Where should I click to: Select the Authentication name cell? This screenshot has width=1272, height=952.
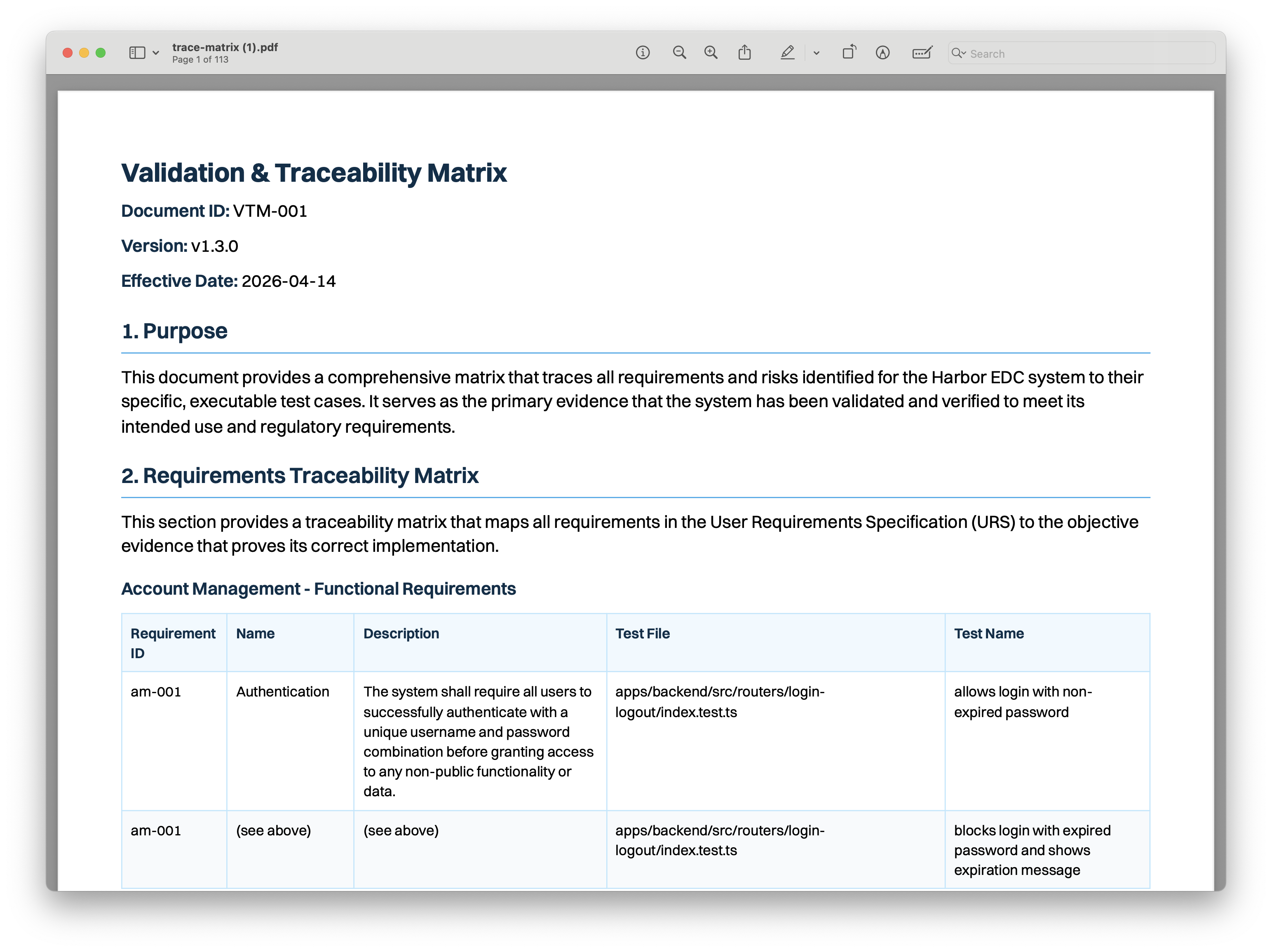tap(282, 692)
